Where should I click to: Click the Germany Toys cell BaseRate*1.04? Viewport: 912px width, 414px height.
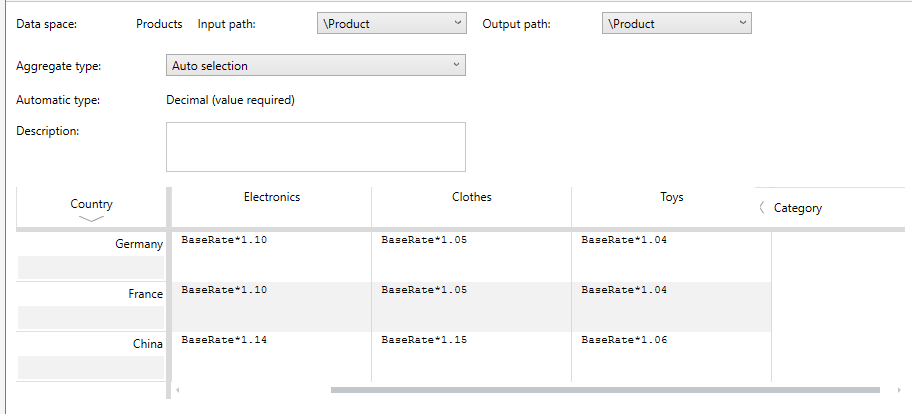[672, 257]
